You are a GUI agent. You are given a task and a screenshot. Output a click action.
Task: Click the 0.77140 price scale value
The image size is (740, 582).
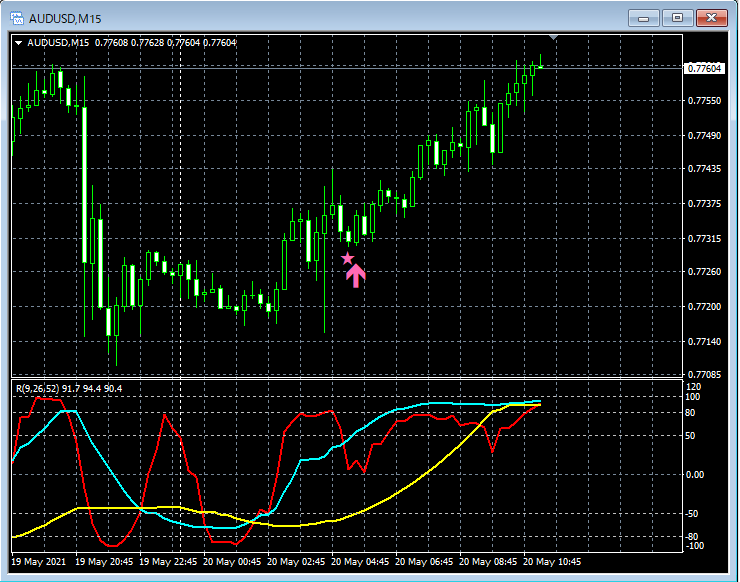click(x=705, y=341)
